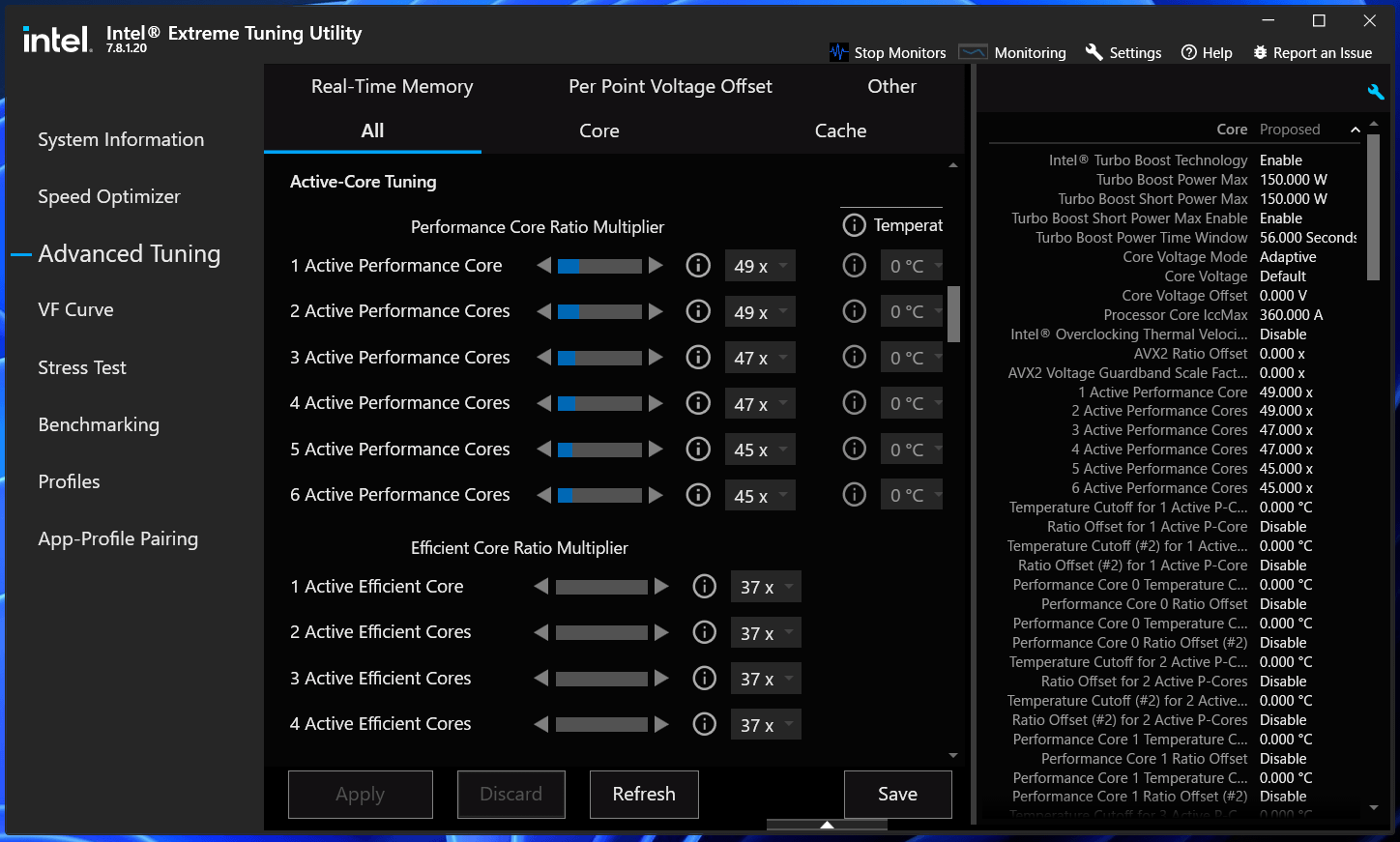Click temperature info icon in 1 Active Performance Core row
The height and width of the screenshot is (842, 1400).
(x=855, y=265)
